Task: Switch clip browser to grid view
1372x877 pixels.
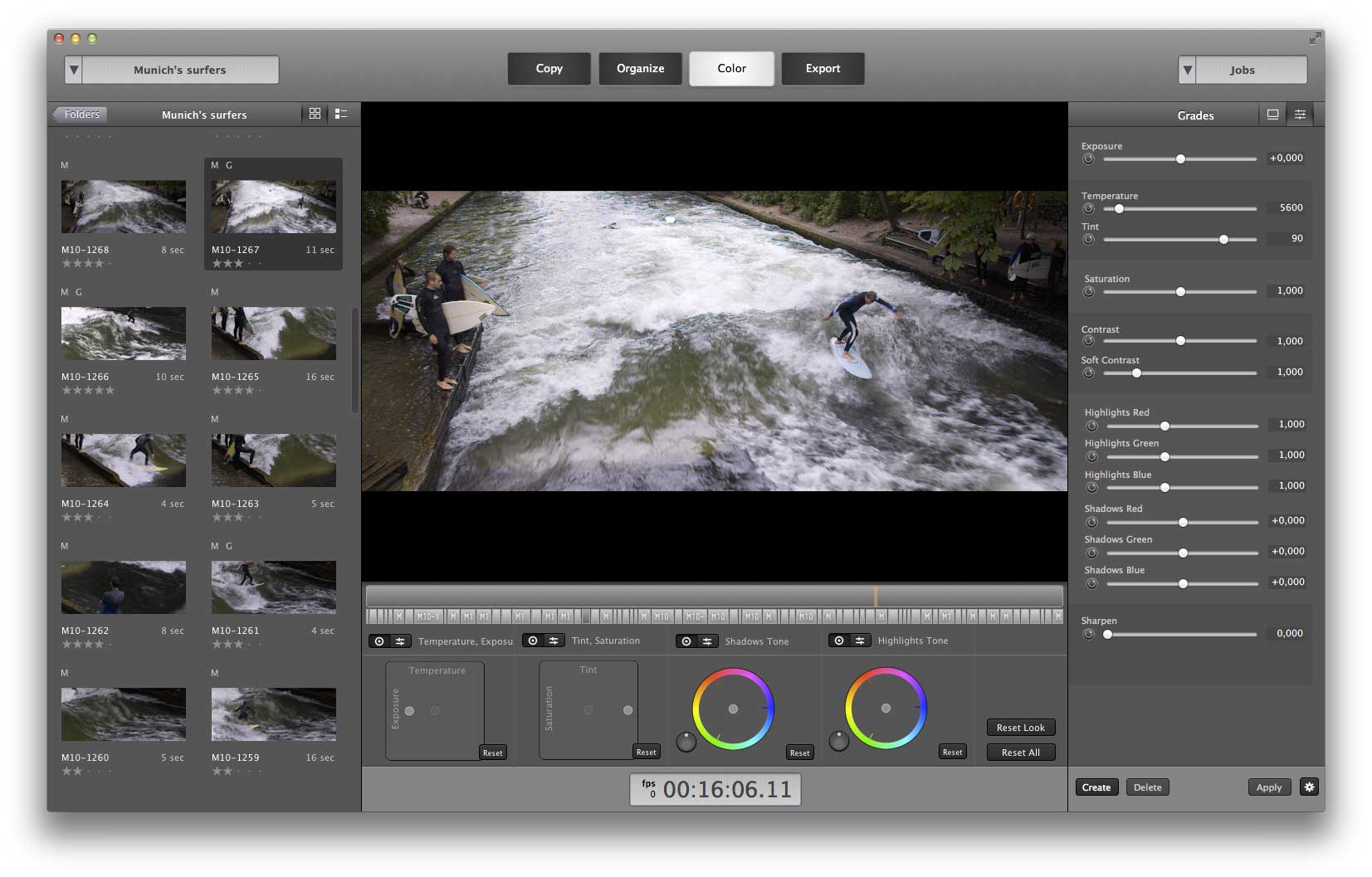Action: (315, 114)
